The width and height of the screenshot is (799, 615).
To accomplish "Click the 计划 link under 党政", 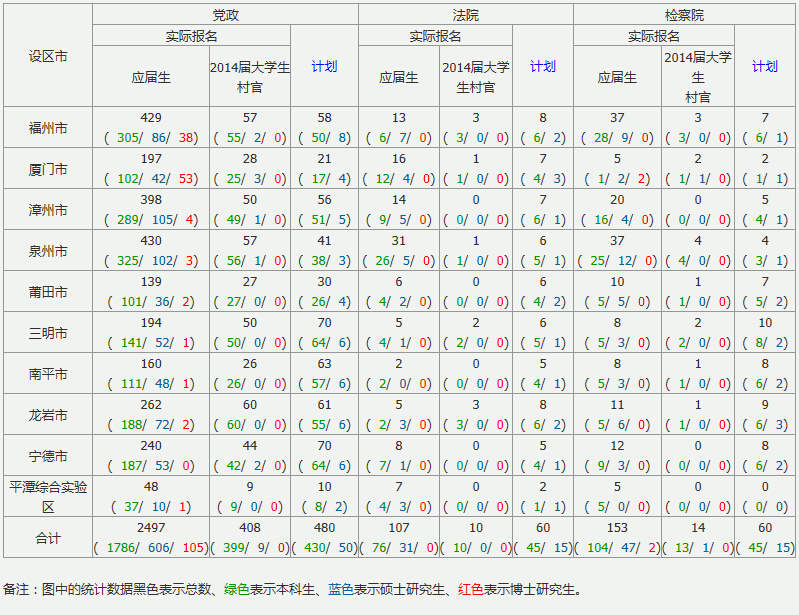I will tap(324, 66).
